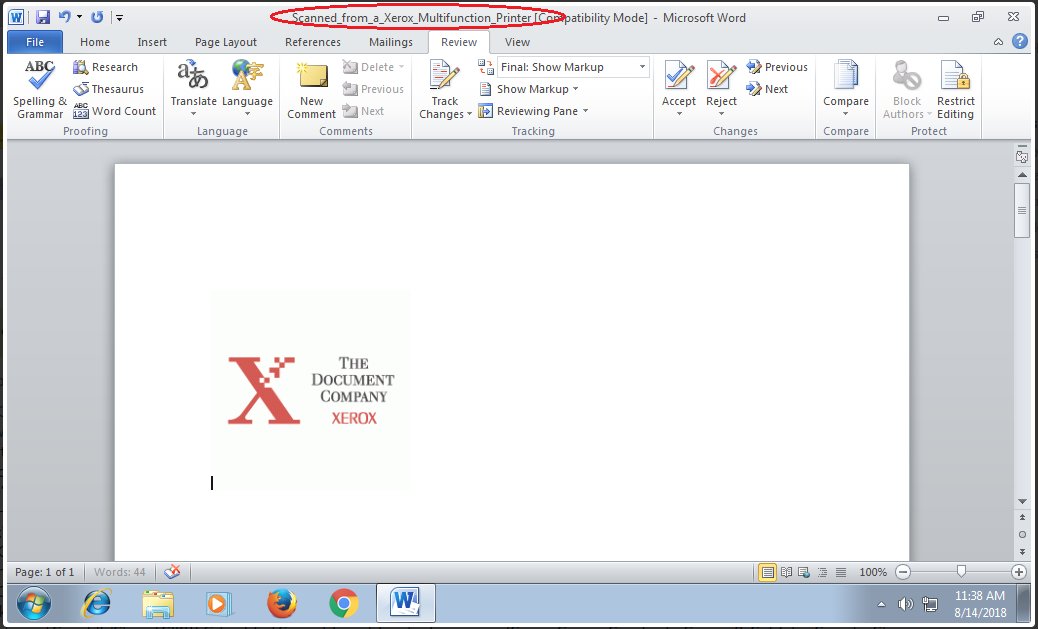Open the display options menu next to Final: Show Markup
Viewport: 1038px width, 629px height.
(486, 67)
